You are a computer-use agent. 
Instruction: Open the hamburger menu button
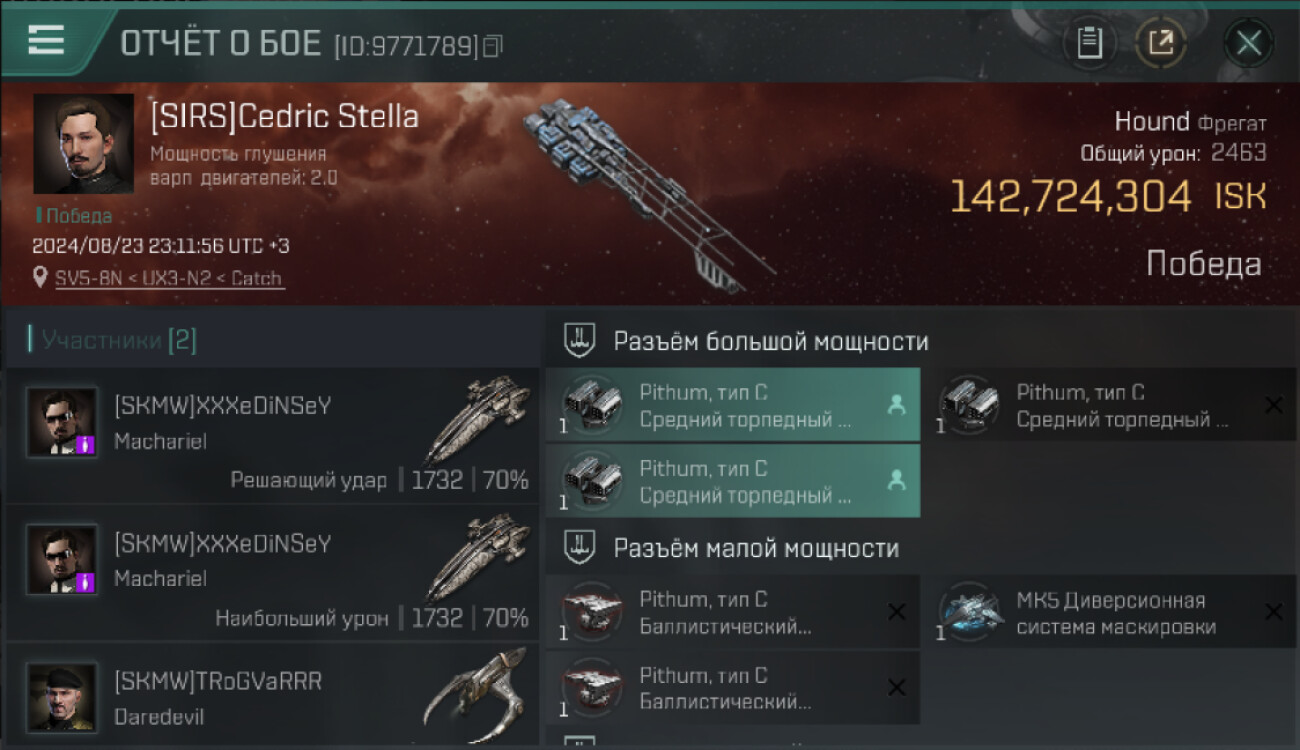(46, 40)
